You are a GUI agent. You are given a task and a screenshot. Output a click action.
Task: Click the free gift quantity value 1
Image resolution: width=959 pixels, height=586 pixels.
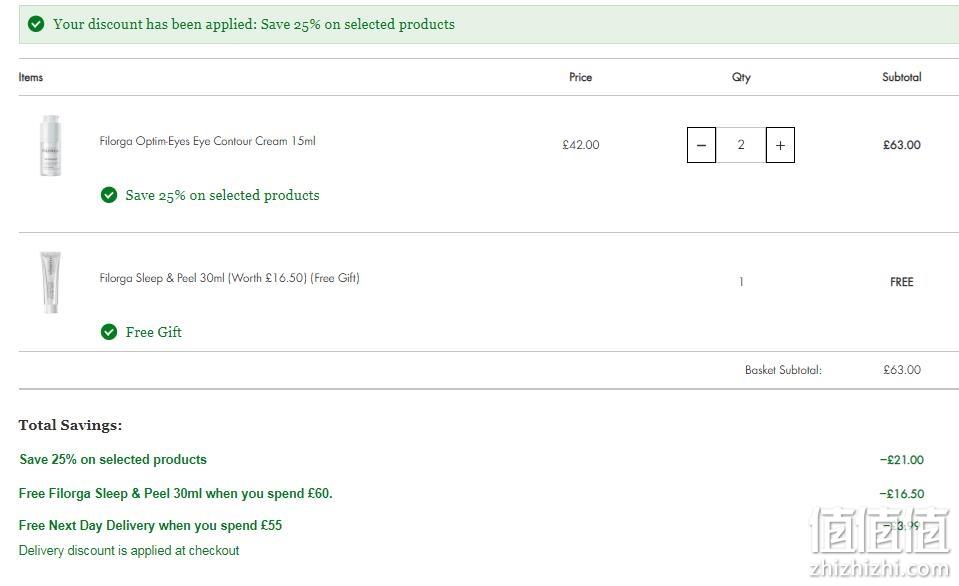[741, 282]
